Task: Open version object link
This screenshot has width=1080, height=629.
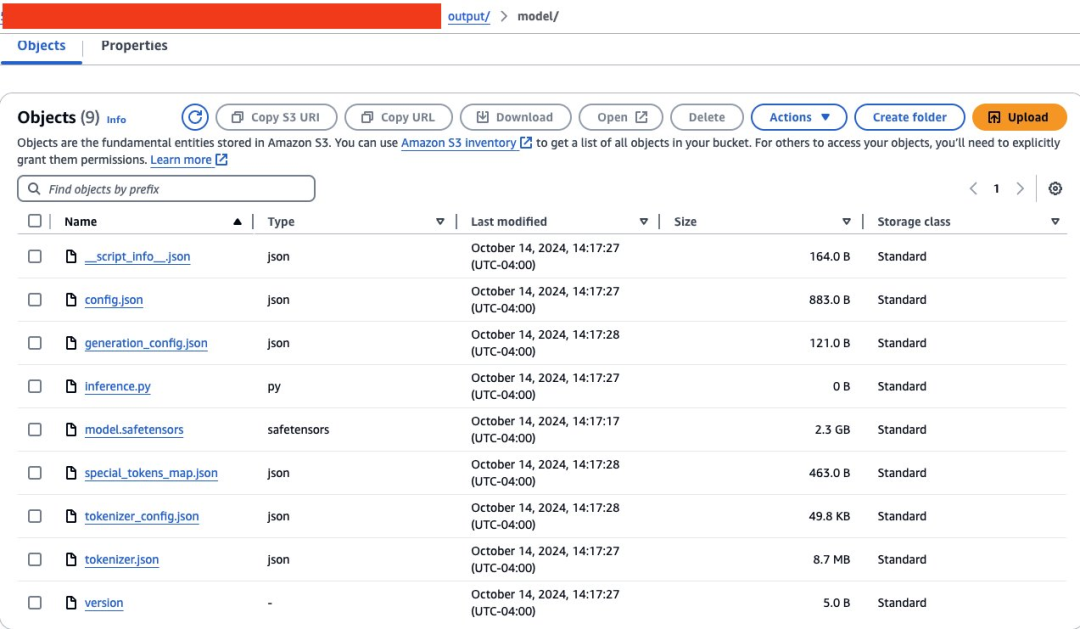Action: point(104,603)
